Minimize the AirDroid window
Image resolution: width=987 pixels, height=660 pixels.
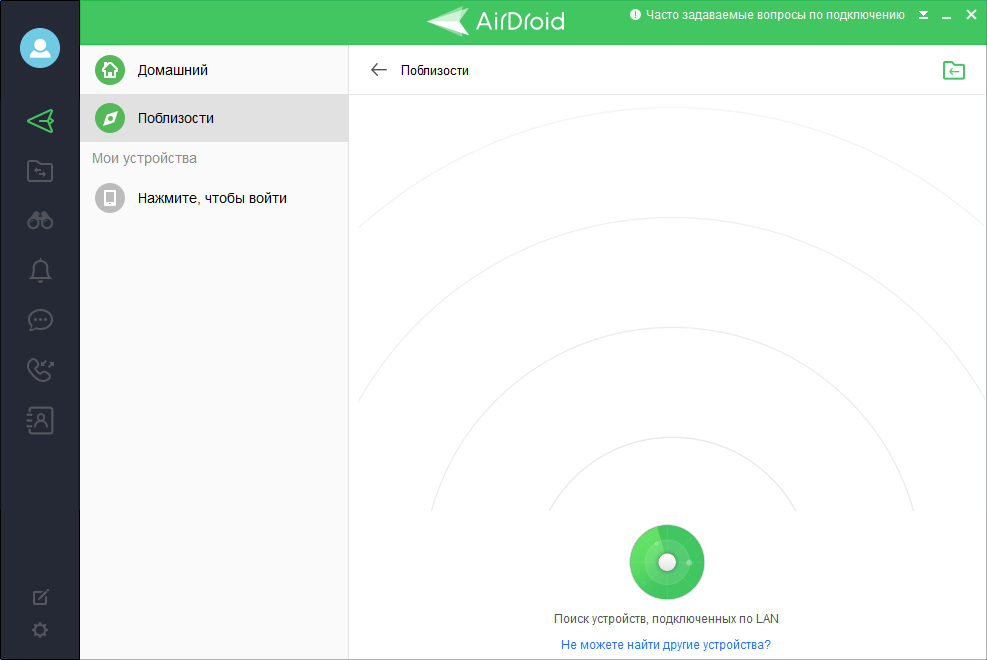click(946, 15)
